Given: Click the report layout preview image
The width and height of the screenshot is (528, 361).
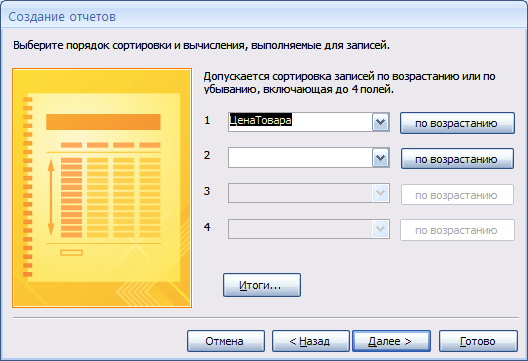Looking at the screenshot, I should (102, 188).
